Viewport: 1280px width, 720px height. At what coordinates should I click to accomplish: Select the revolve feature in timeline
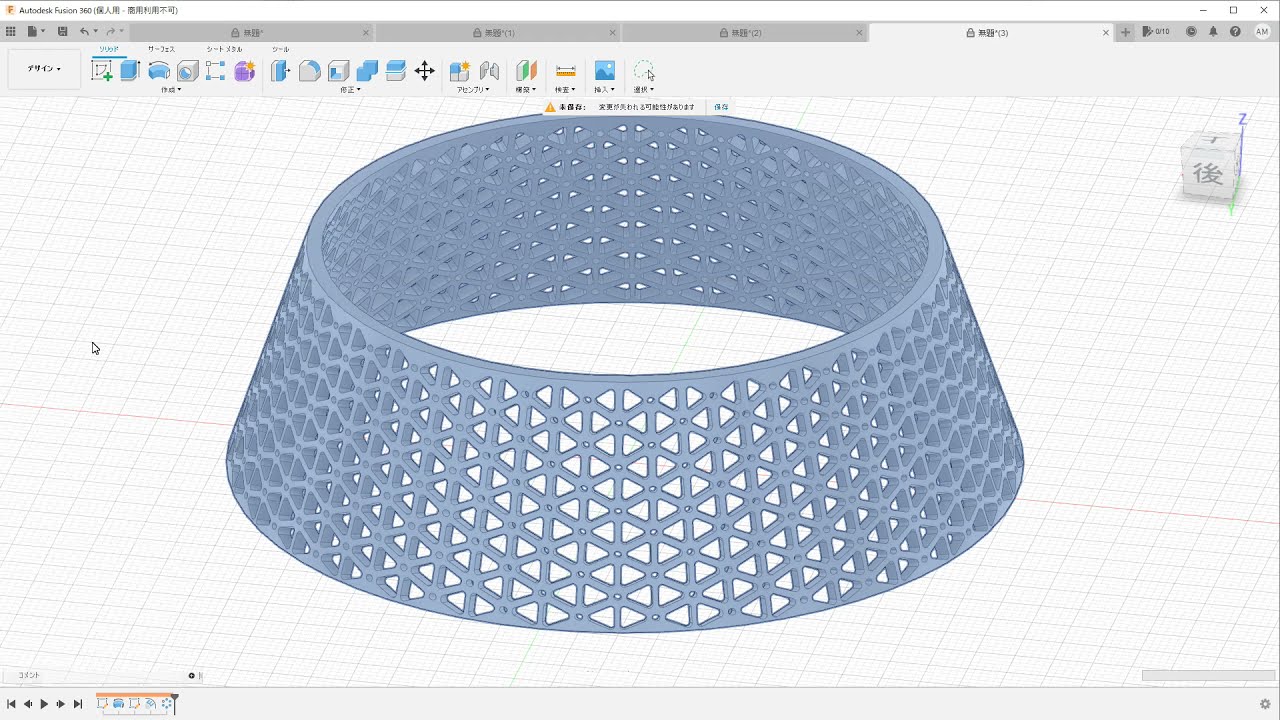(x=118, y=704)
